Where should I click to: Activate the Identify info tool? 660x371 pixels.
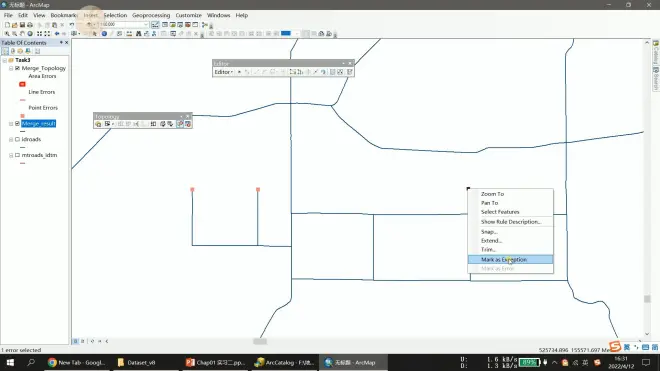click(104, 34)
